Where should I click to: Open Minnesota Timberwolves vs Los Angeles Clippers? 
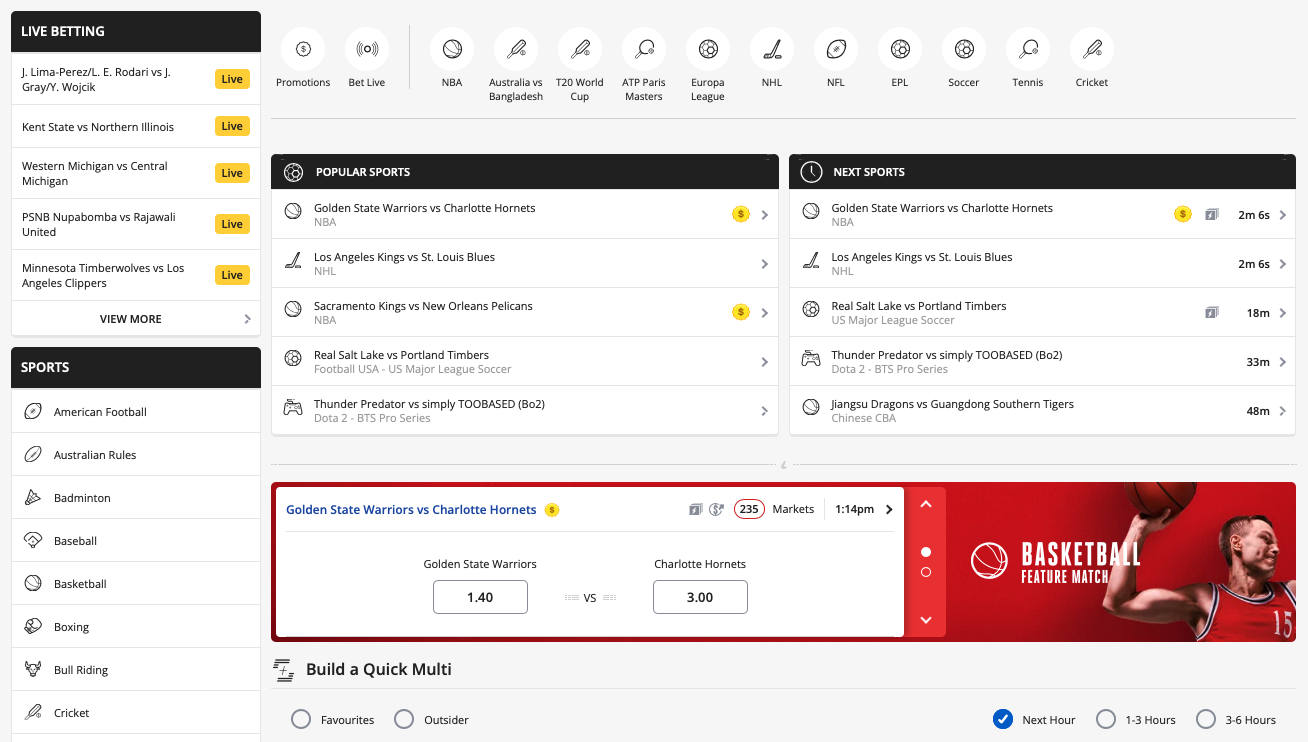click(x=136, y=275)
